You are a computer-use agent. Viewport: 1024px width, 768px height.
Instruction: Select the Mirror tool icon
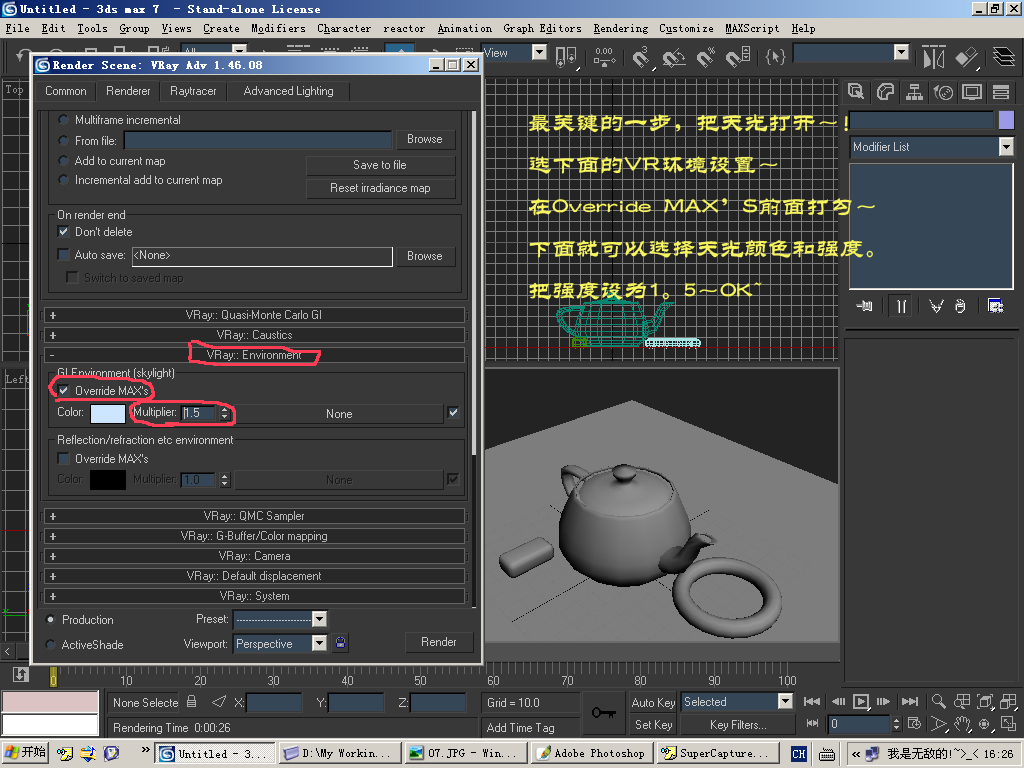click(x=934, y=57)
